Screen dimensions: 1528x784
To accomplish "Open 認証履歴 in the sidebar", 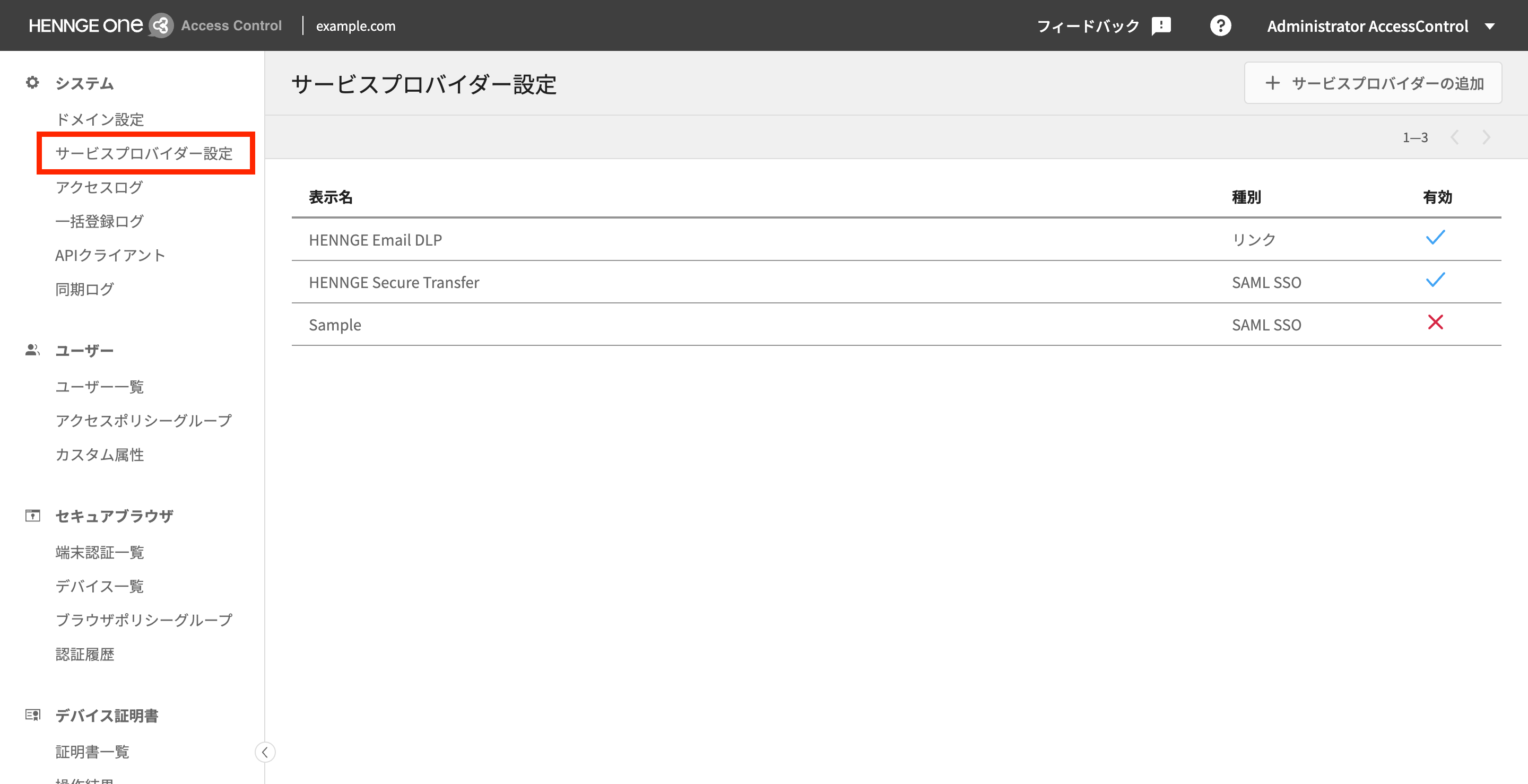I will 84,654.
